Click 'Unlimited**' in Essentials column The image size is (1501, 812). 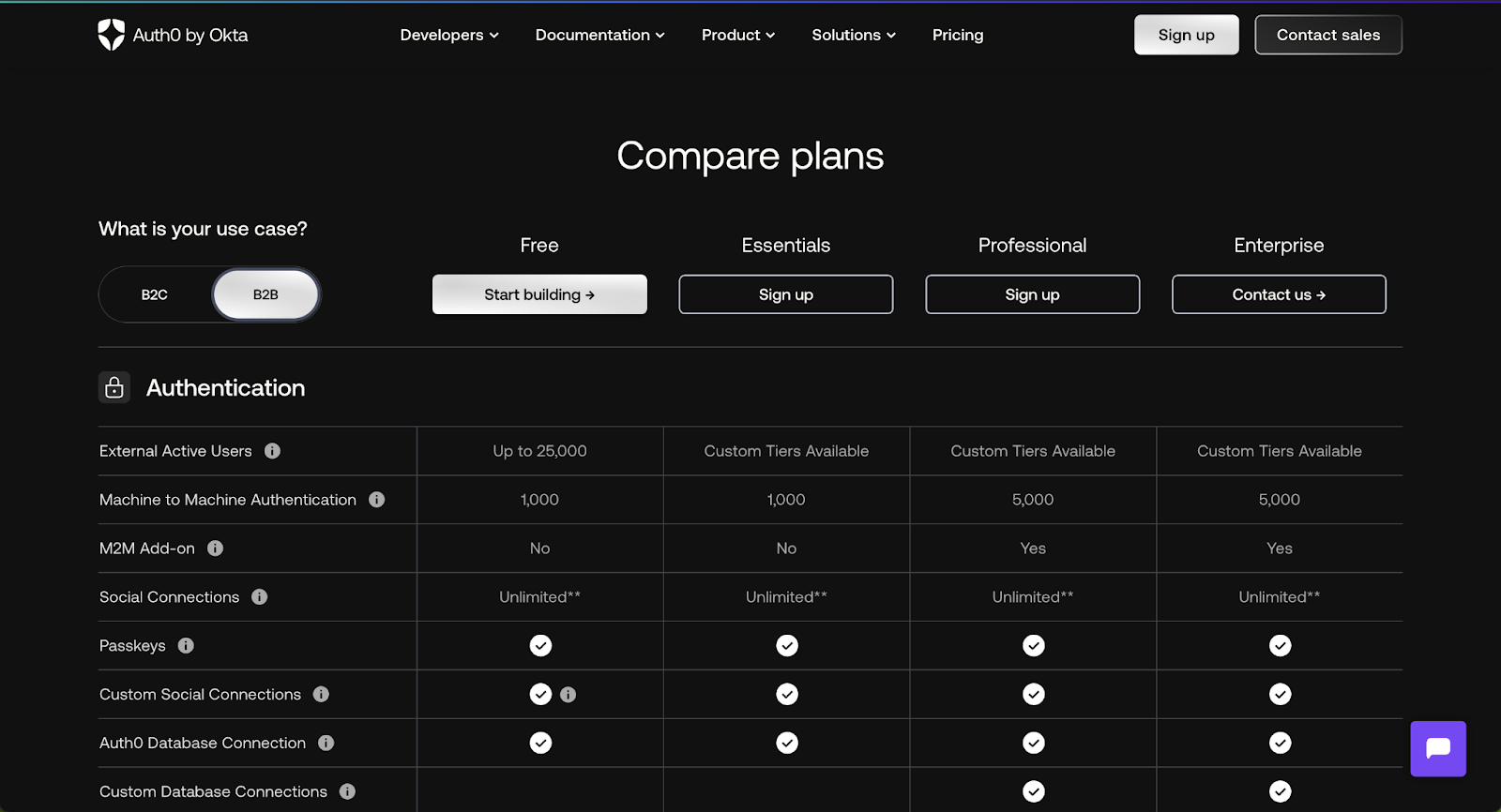pos(786,597)
